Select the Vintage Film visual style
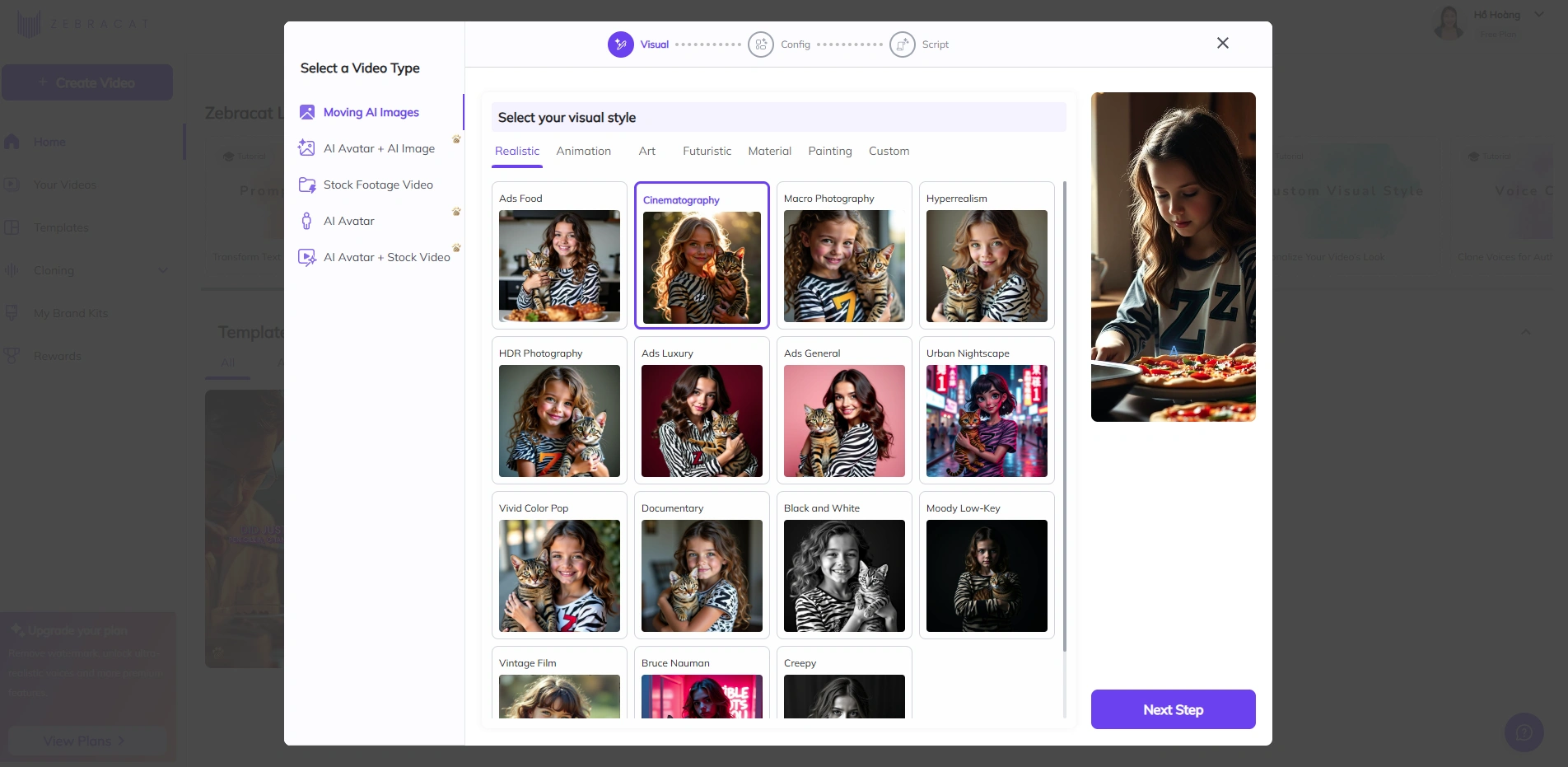This screenshot has width=1568, height=767. (x=559, y=682)
